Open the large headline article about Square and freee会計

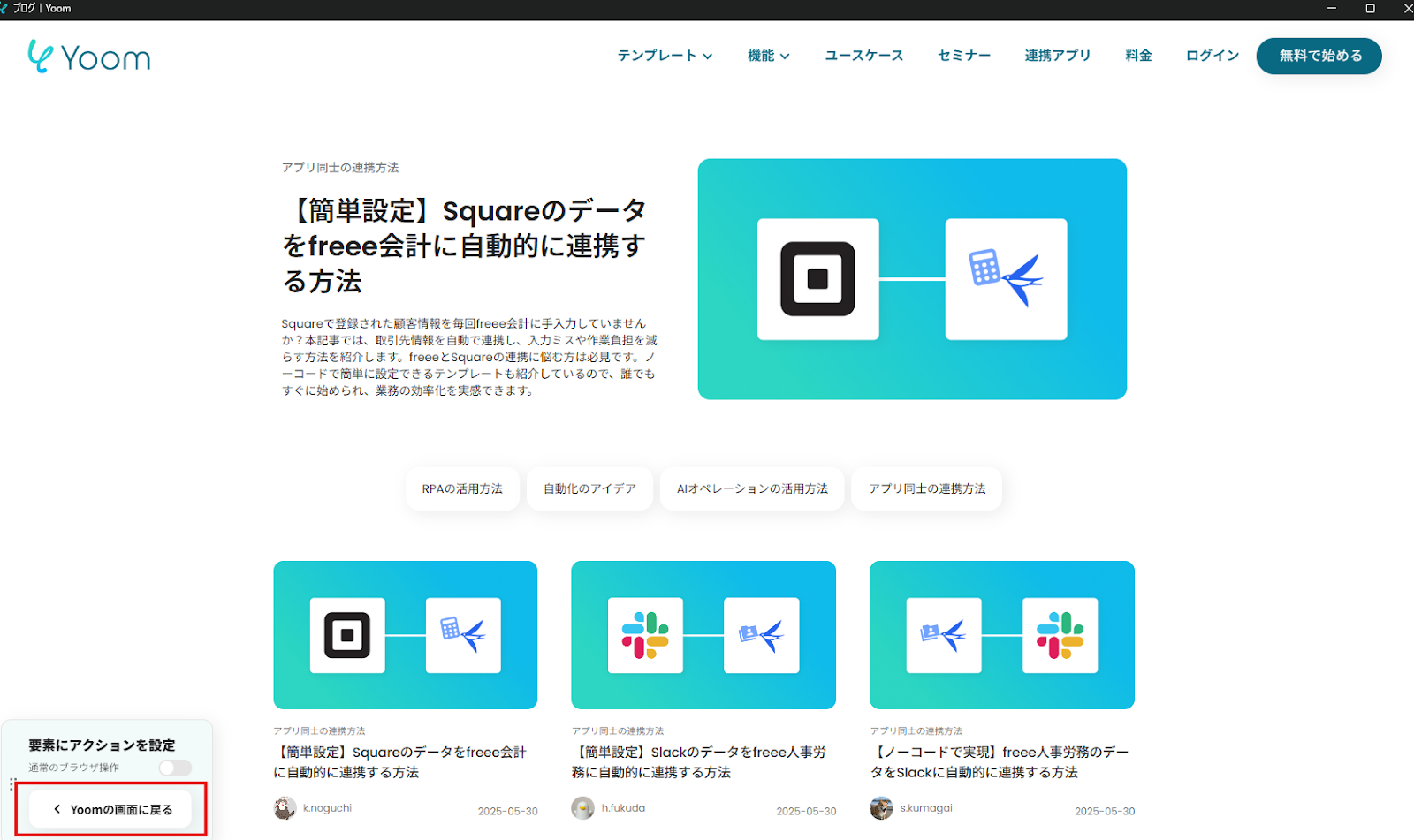tap(464, 246)
